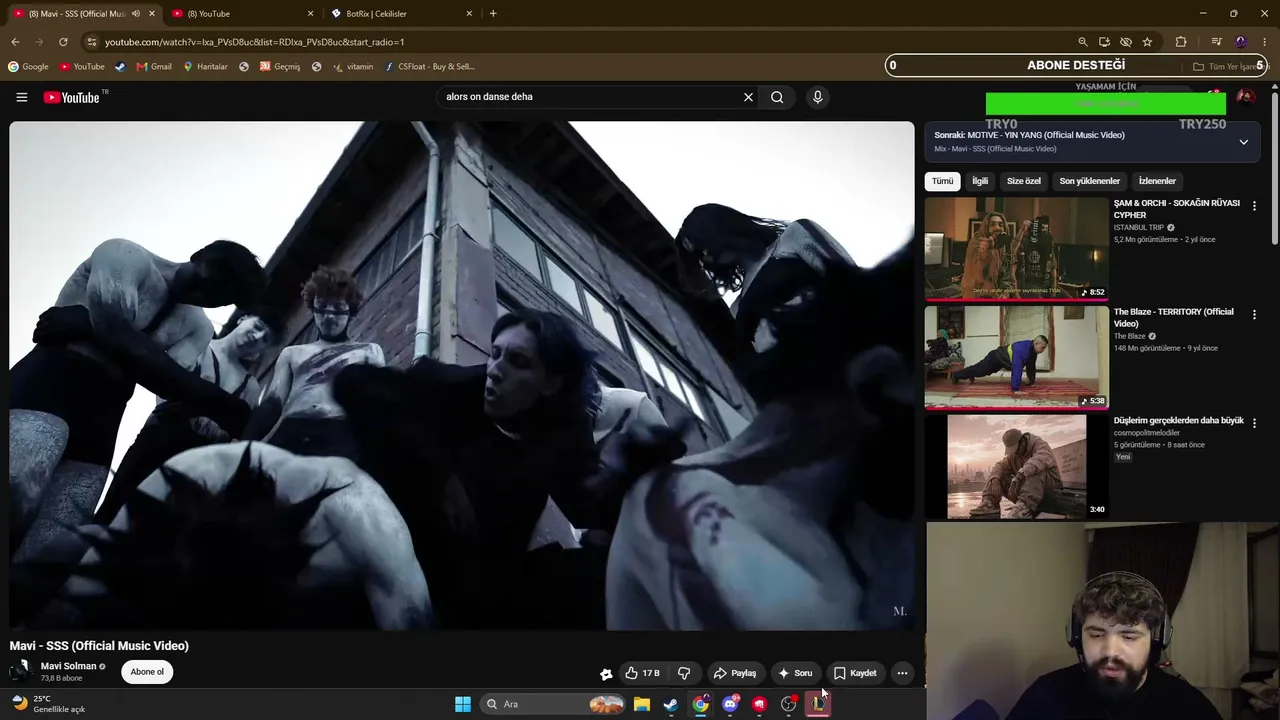This screenshot has width=1280, height=720.
Task: Open the Google bookmark
Action: [28, 67]
